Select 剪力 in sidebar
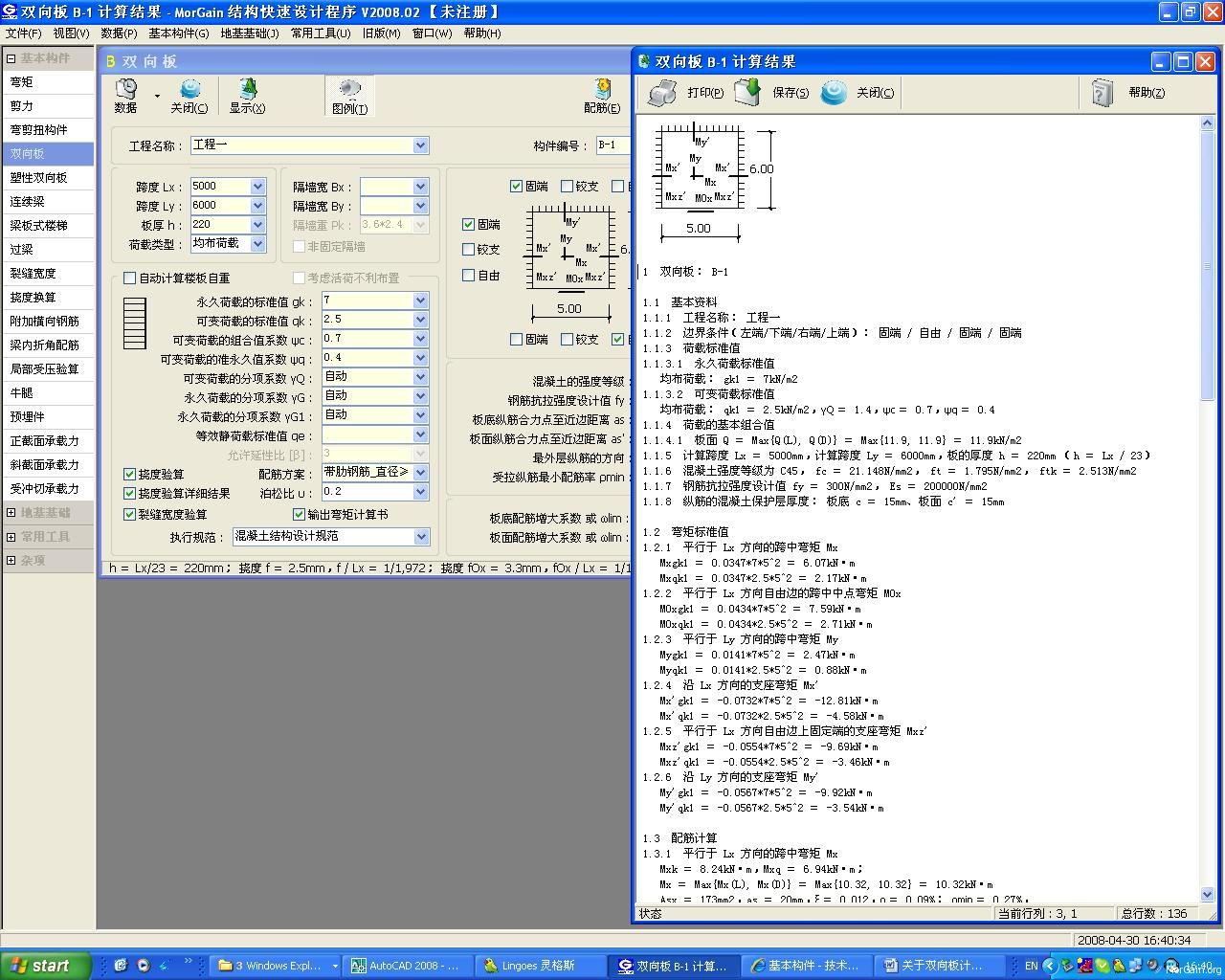1225x980 pixels. tap(48, 106)
